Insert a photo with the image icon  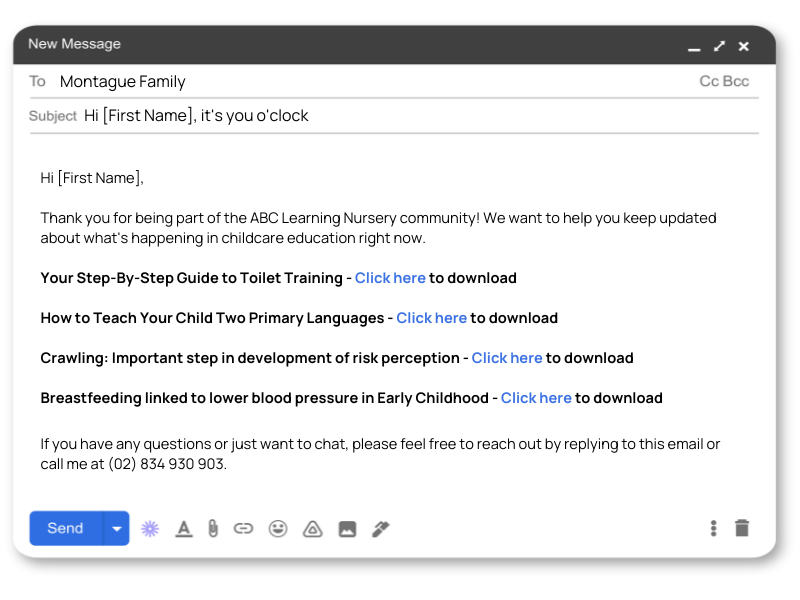[x=347, y=529]
